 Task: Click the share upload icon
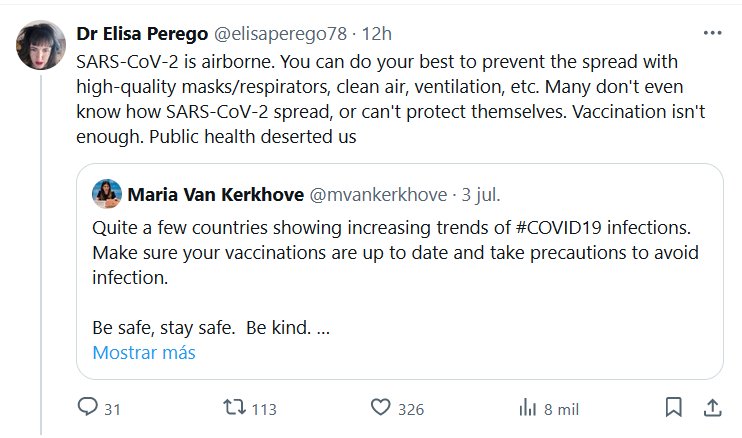pyautogui.click(x=712, y=408)
